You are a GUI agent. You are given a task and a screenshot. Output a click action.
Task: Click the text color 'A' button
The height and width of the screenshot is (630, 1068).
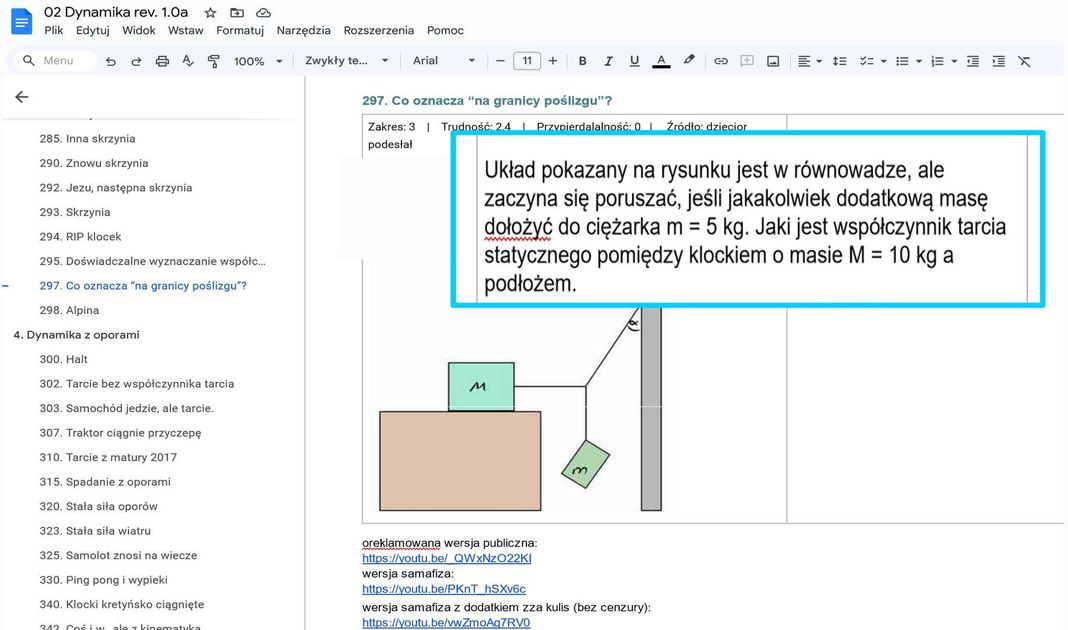click(x=661, y=61)
